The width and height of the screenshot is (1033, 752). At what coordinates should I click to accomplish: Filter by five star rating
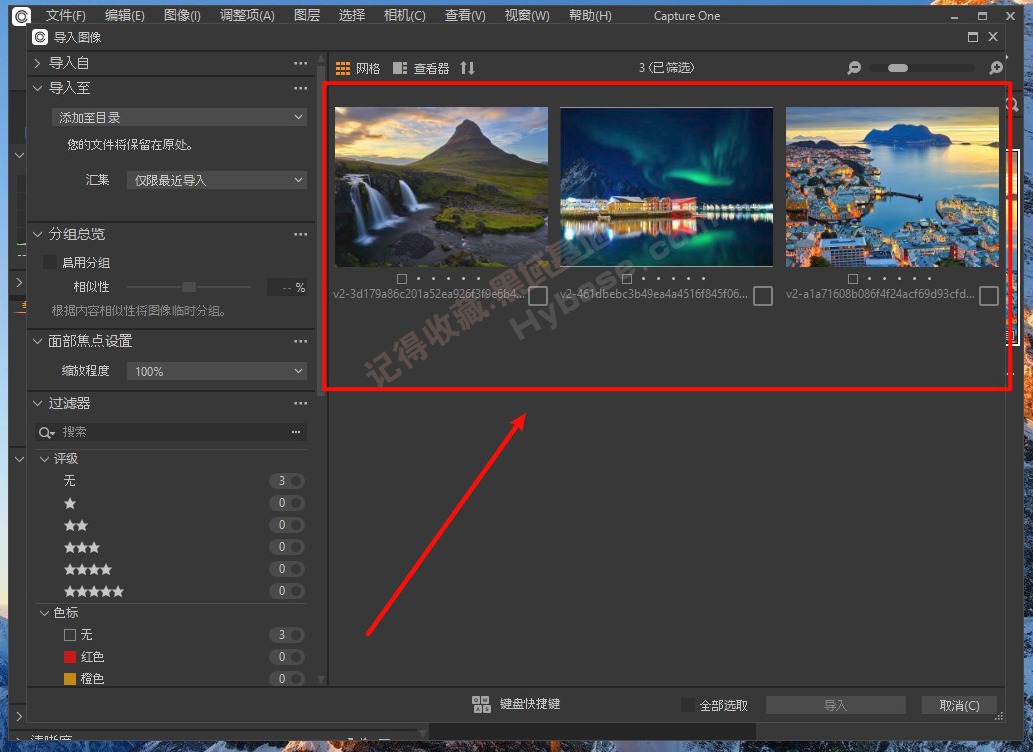coord(94,591)
